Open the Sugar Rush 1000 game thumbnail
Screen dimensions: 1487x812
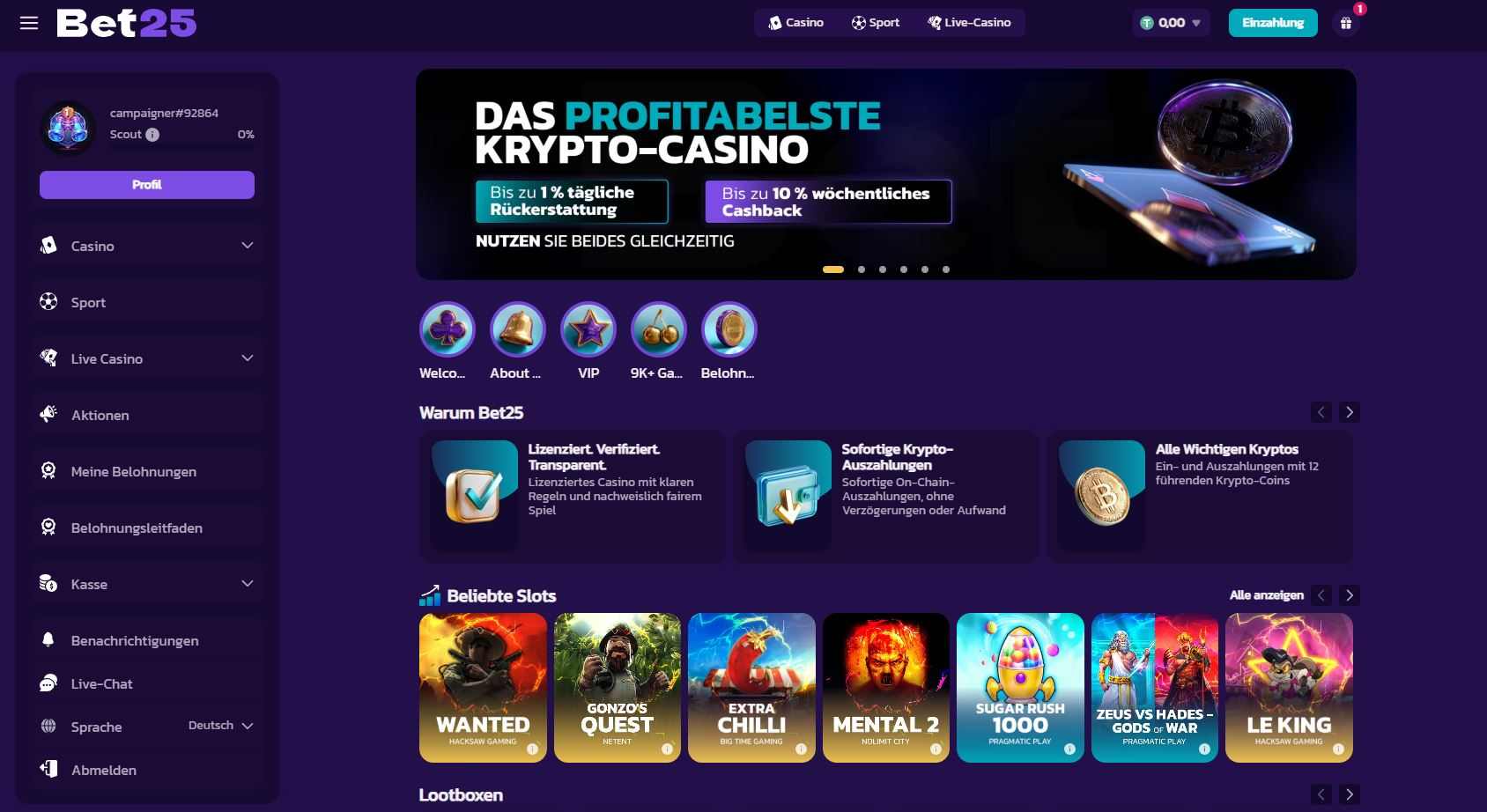(x=1020, y=688)
